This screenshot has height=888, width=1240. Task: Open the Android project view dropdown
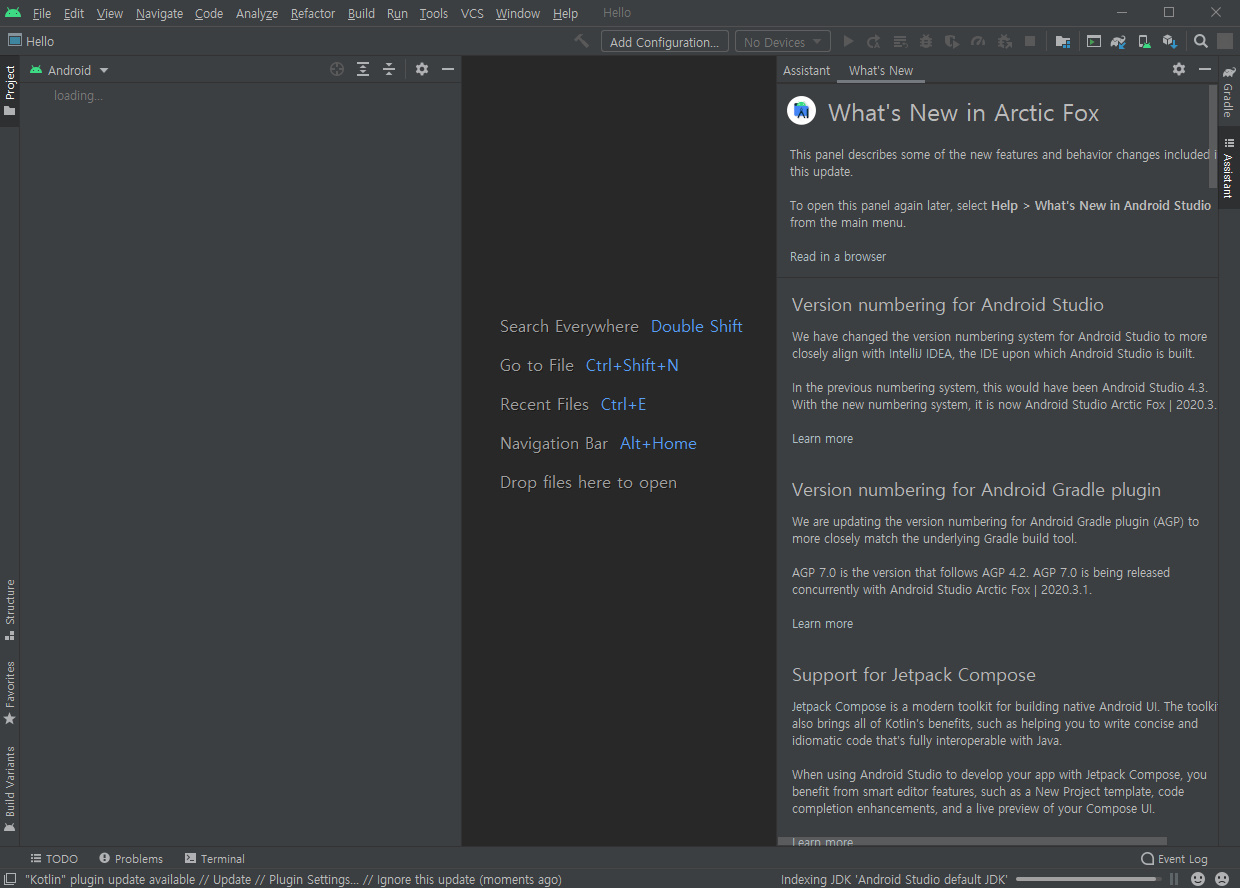(69, 70)
